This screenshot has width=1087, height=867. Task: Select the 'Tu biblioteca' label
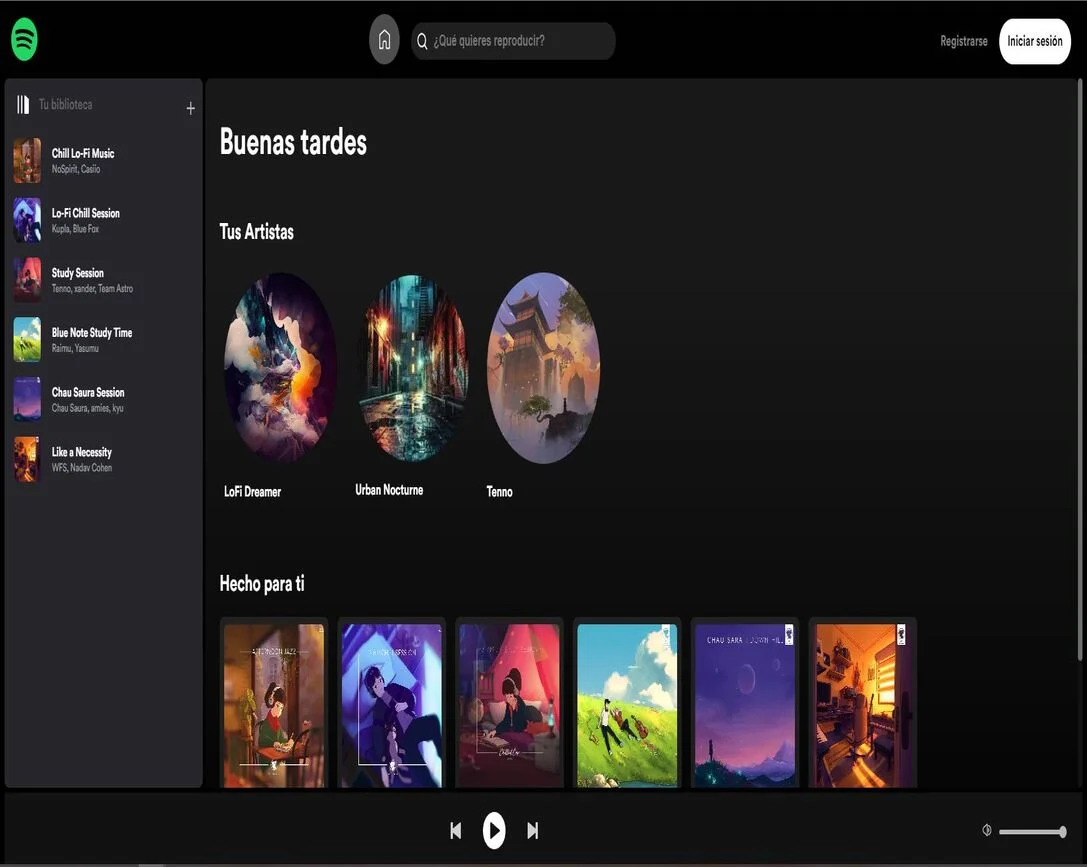click(65, 105)
